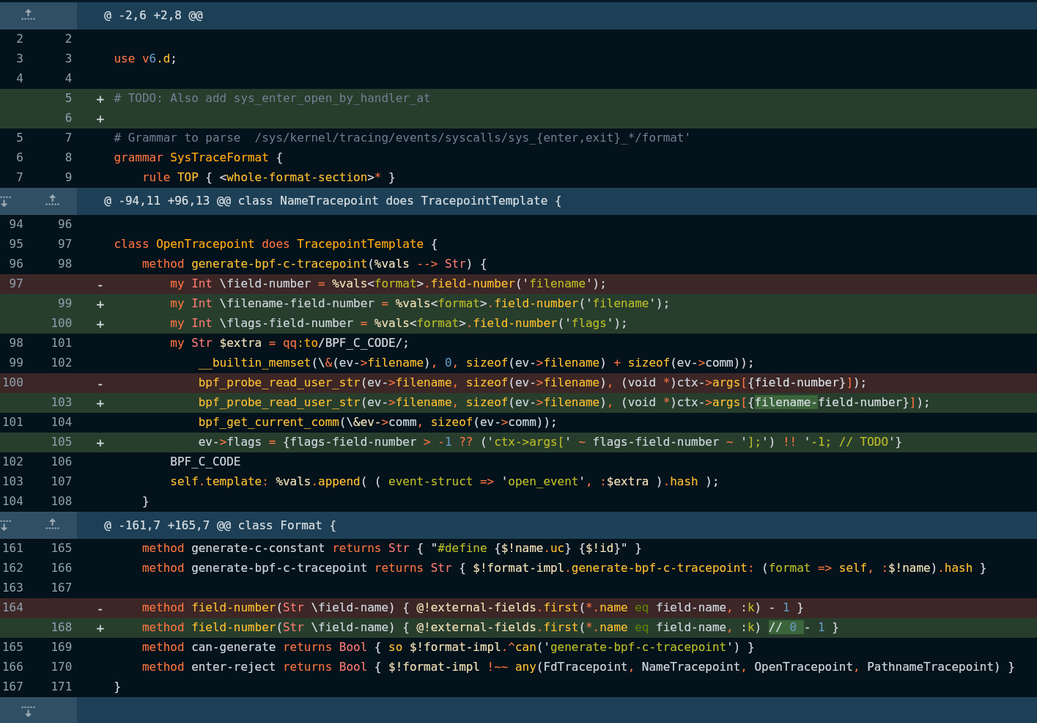Click the 'self.template: %vals.append' line
The image size is (1037, 723).
tap(444, 482)
